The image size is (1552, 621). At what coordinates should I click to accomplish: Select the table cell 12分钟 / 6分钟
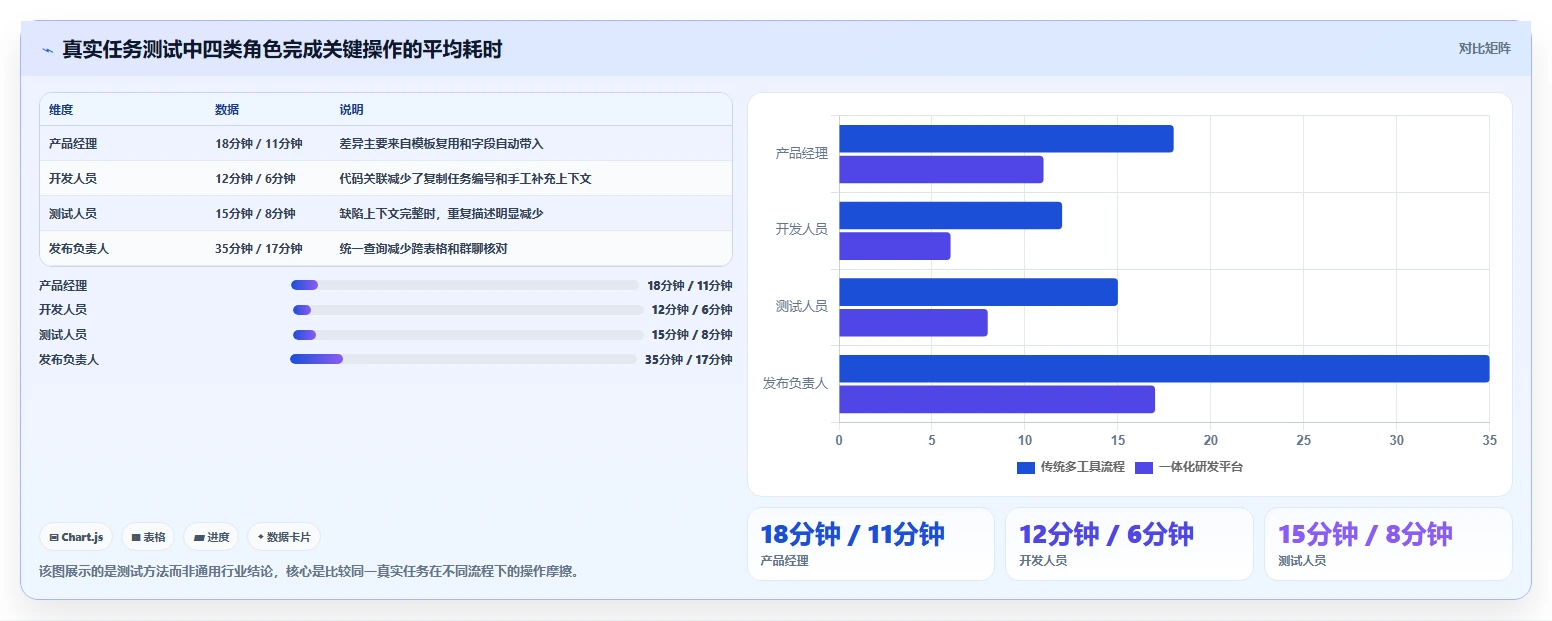click(x=255, y=179)
